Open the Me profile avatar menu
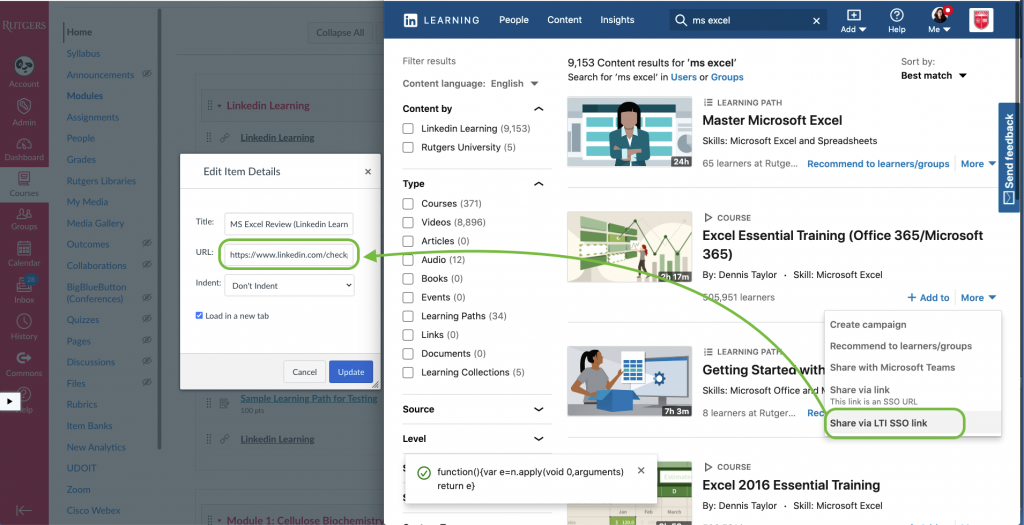 [940, 21]
